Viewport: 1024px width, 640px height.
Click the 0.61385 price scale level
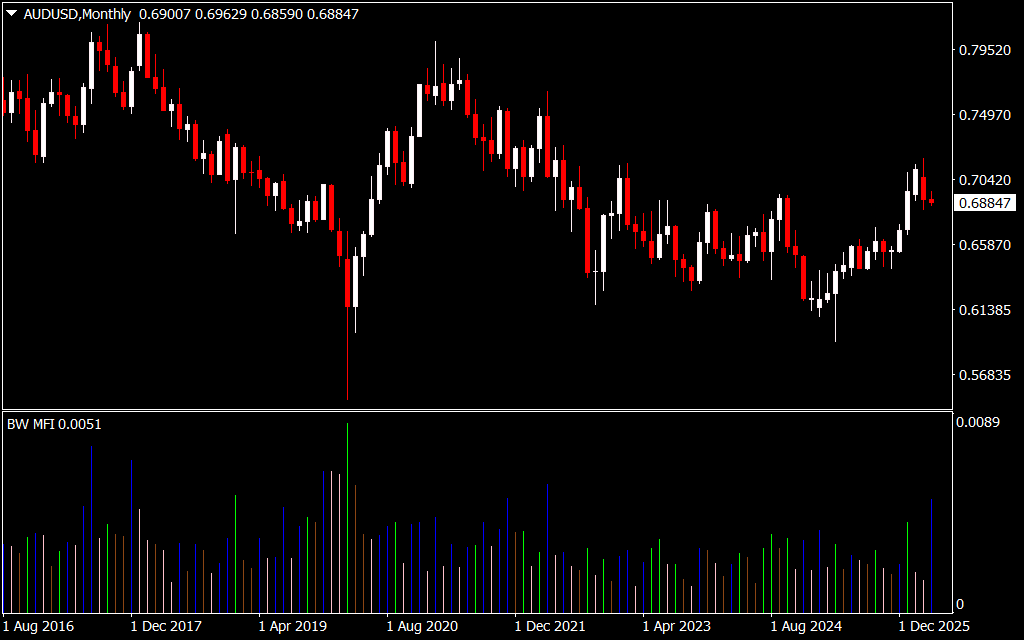click(984, 310)
